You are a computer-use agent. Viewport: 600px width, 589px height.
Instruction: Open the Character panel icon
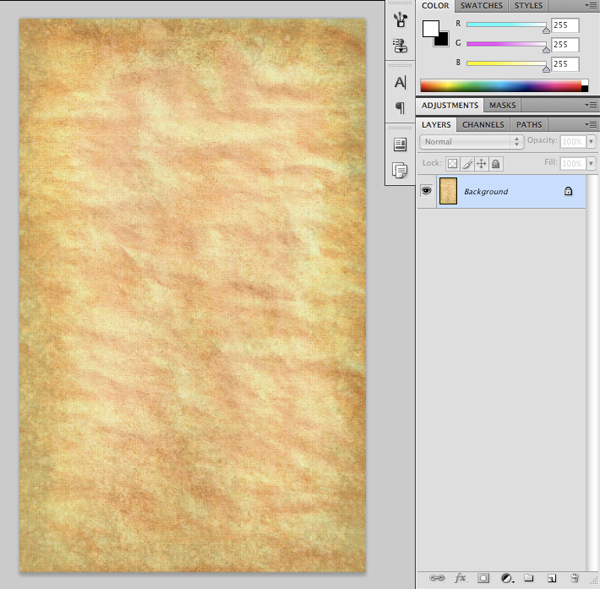pyautogui.click(x=400, y=82)
